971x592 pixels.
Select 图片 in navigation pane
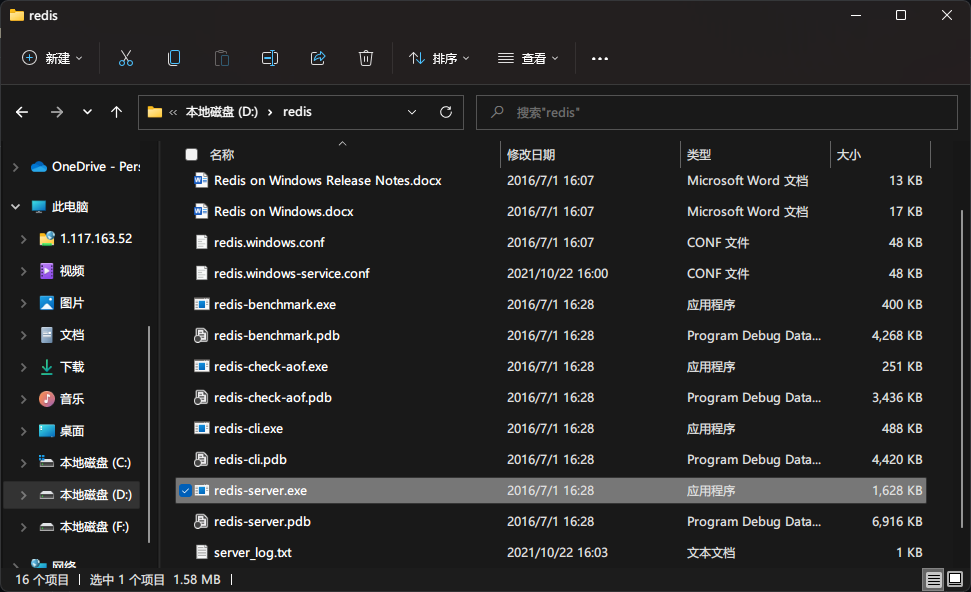pos(72,303)
